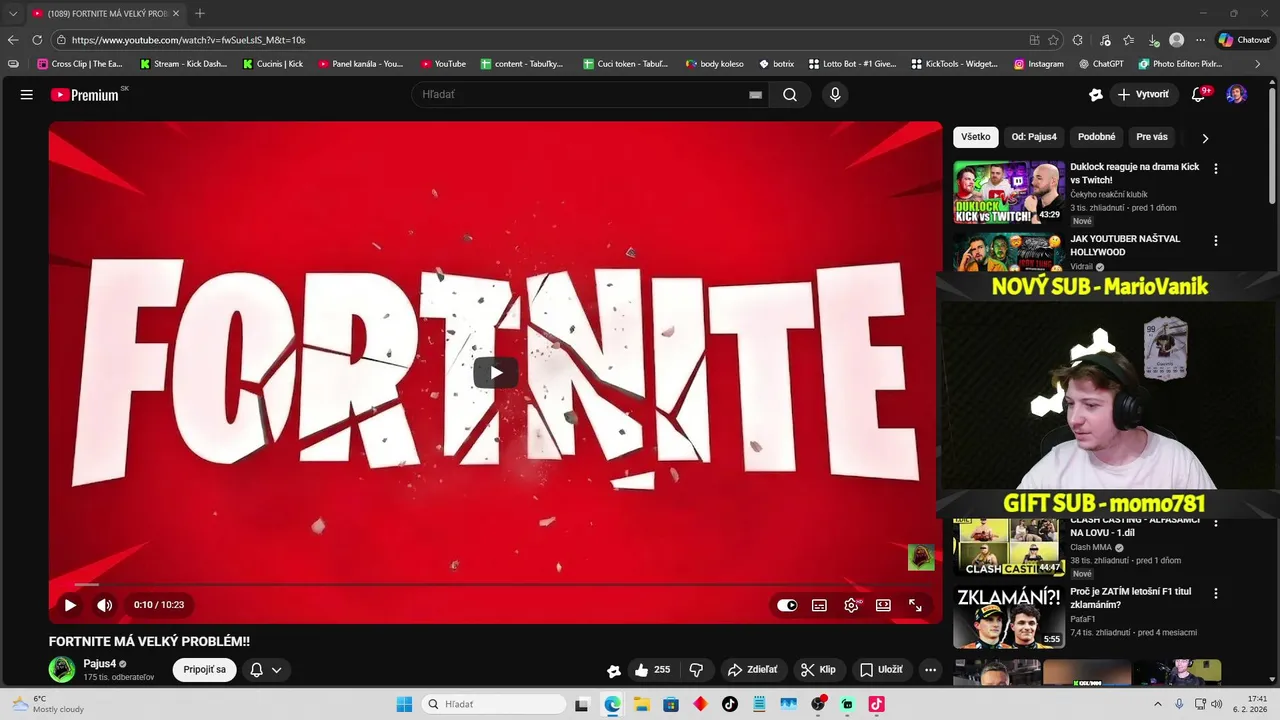Expand the notification bell dropdown for Pajus4
This screenshot has width=1280, height=720.
click(x=265, y=670)
